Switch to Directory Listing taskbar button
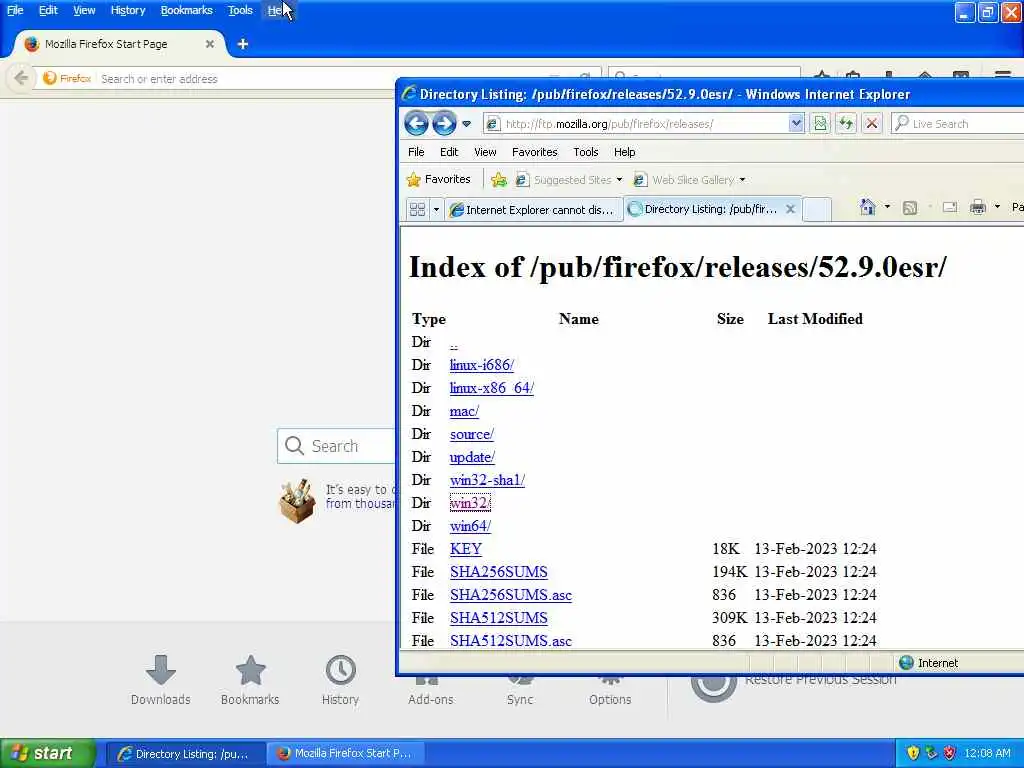The width and height of the screenshot is (1024, 768). pyautogui.click(x=185, y=754)
